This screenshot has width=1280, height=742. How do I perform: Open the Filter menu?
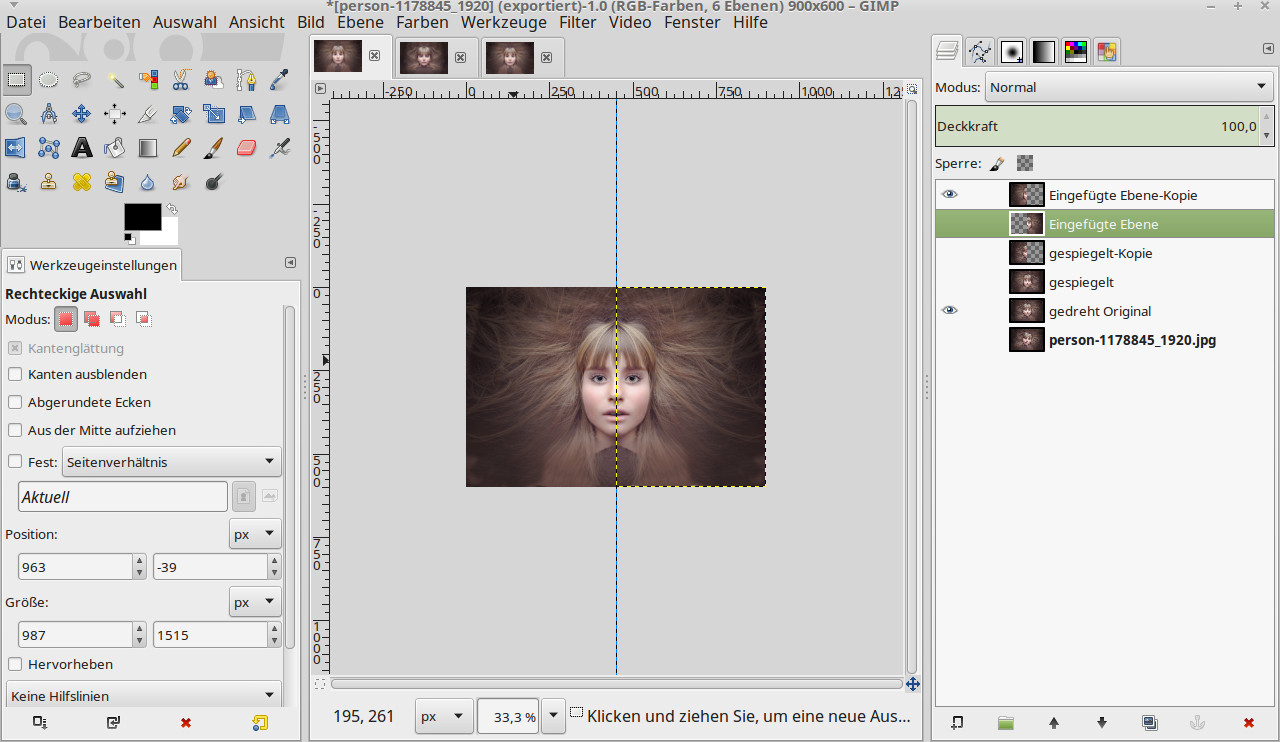[x=579, y=22]
